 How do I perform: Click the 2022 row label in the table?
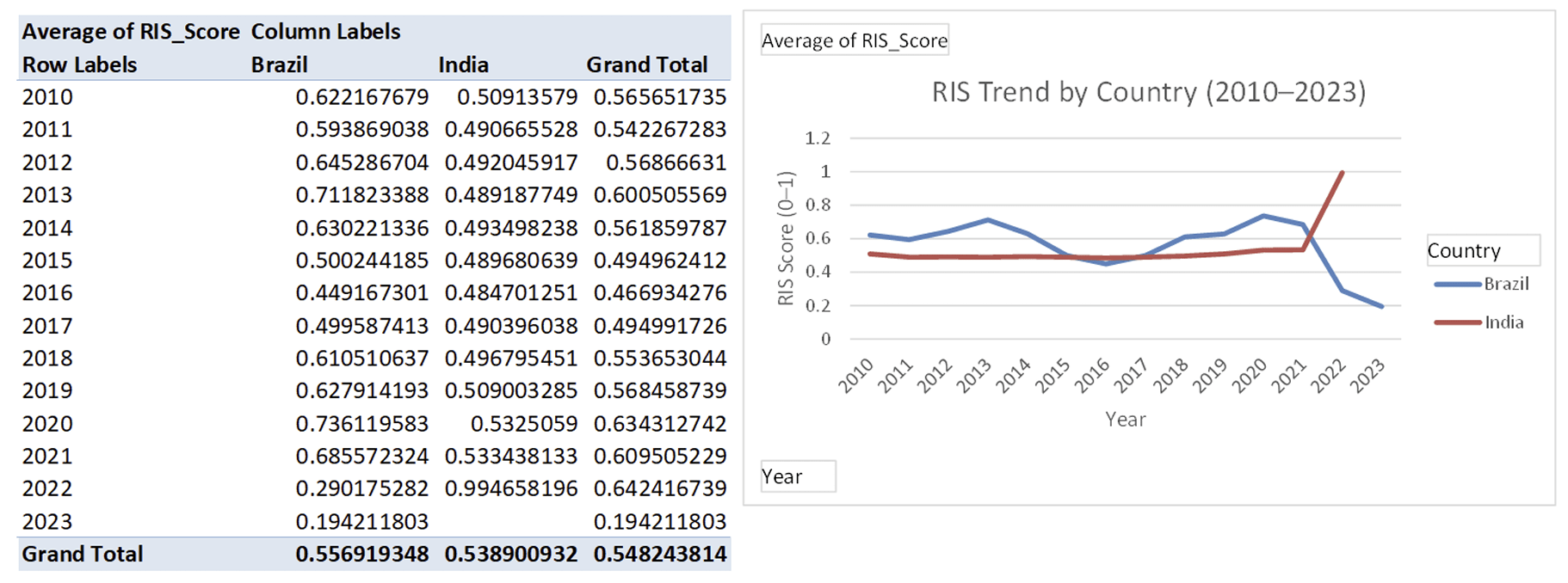(47, 488)
